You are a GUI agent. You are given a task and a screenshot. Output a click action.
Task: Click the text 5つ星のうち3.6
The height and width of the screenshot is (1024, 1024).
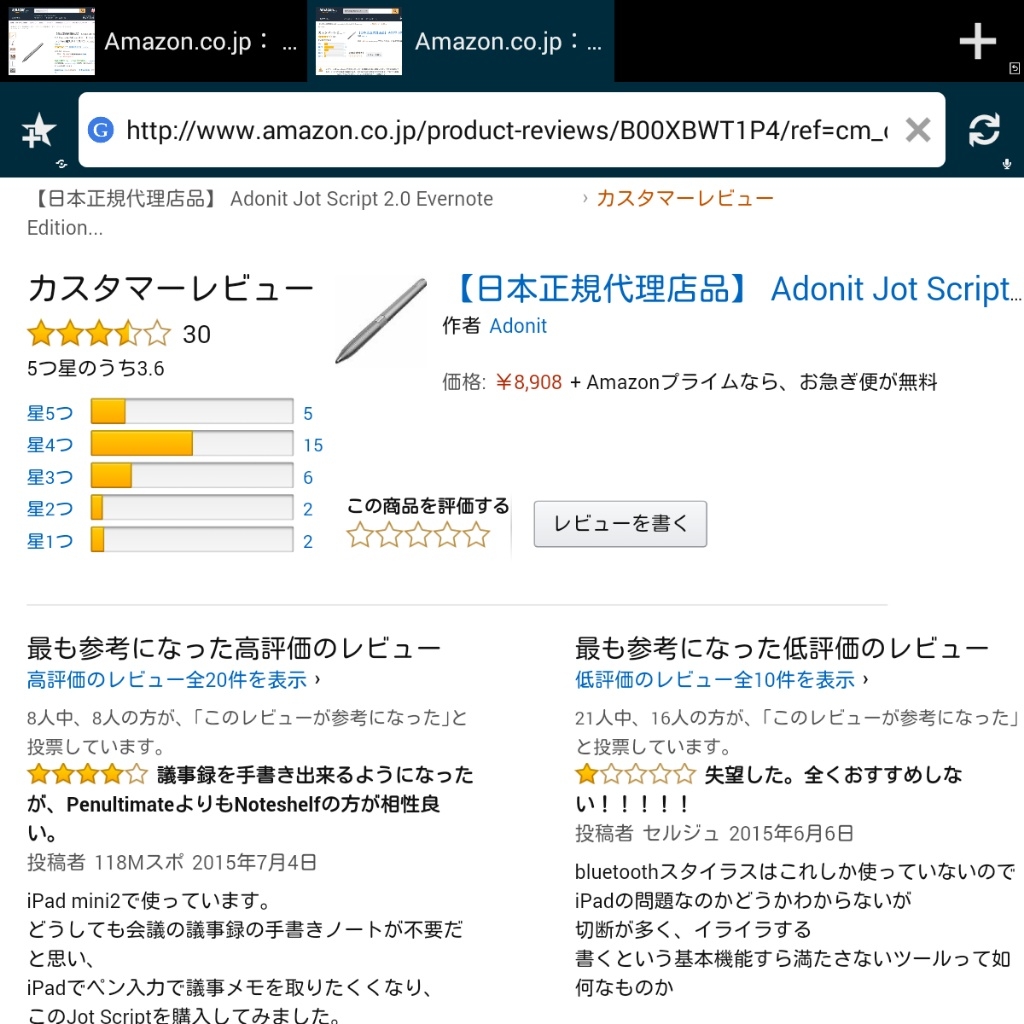(95, 368)
